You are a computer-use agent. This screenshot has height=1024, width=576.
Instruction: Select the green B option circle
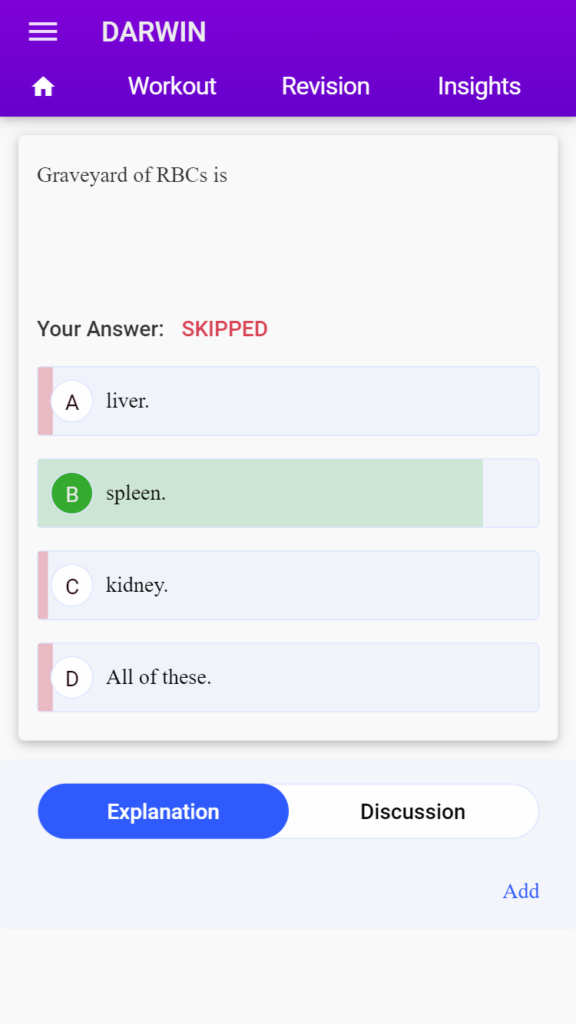tap(72, 493)
